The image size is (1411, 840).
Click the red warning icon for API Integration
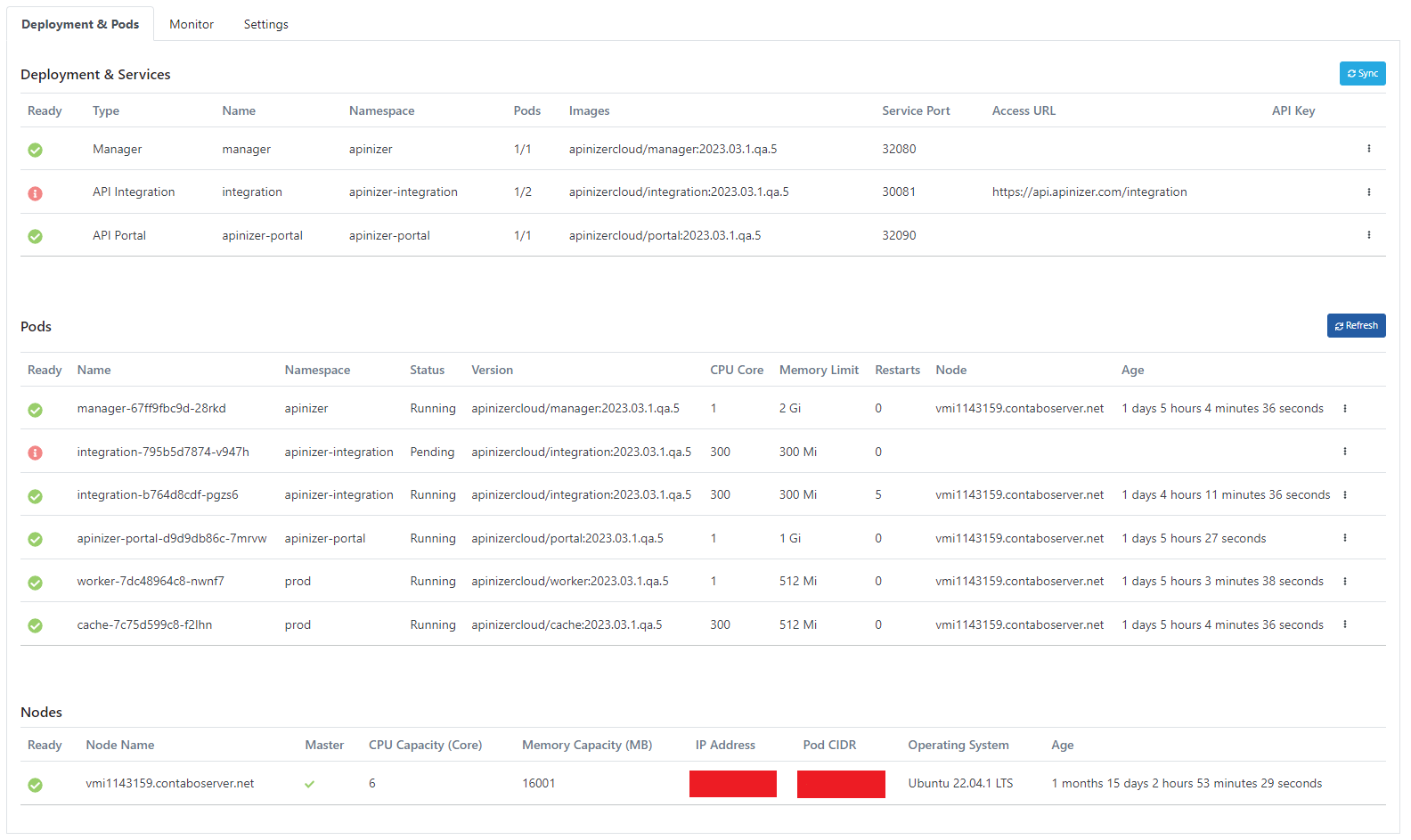click(35, 193)
